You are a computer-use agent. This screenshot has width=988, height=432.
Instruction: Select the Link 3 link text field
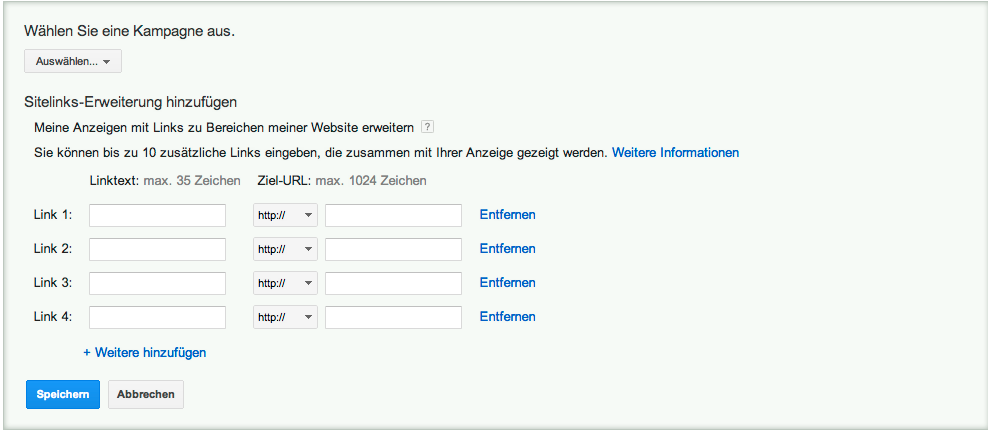pyautogui.click(x=157, y=283)
